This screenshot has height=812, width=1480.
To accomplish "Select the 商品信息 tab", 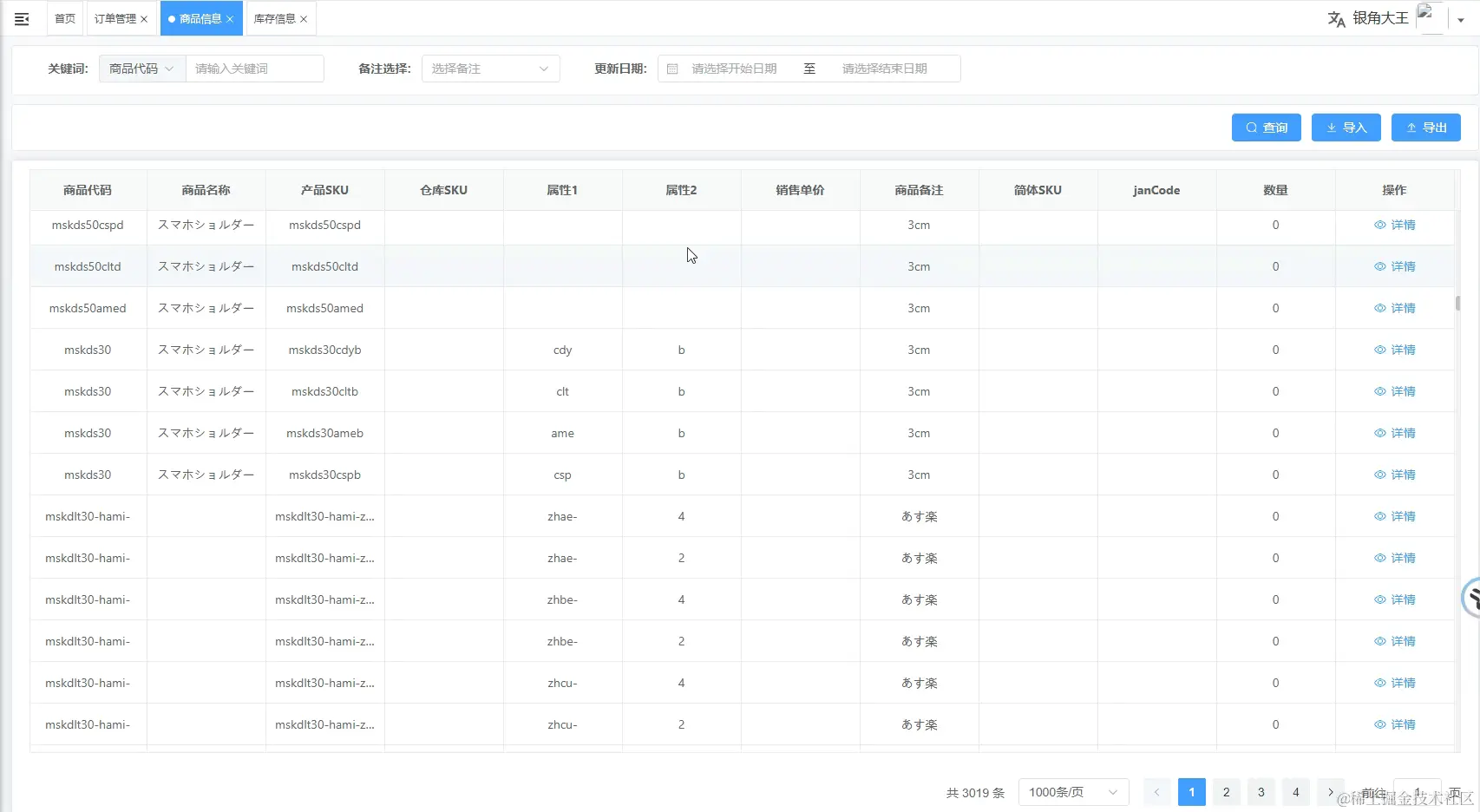I will click(200, 18).
